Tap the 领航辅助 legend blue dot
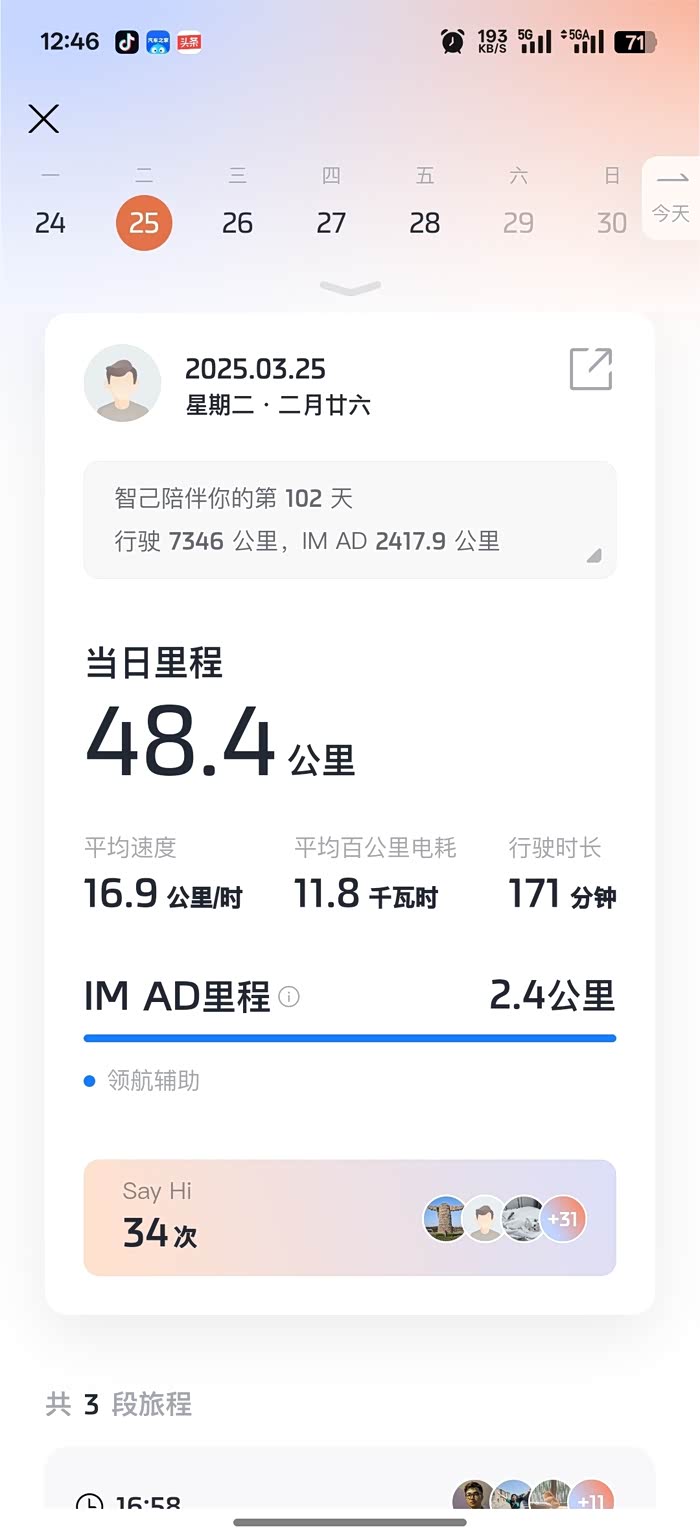Screen dimensions: 700x1540 90,1081
